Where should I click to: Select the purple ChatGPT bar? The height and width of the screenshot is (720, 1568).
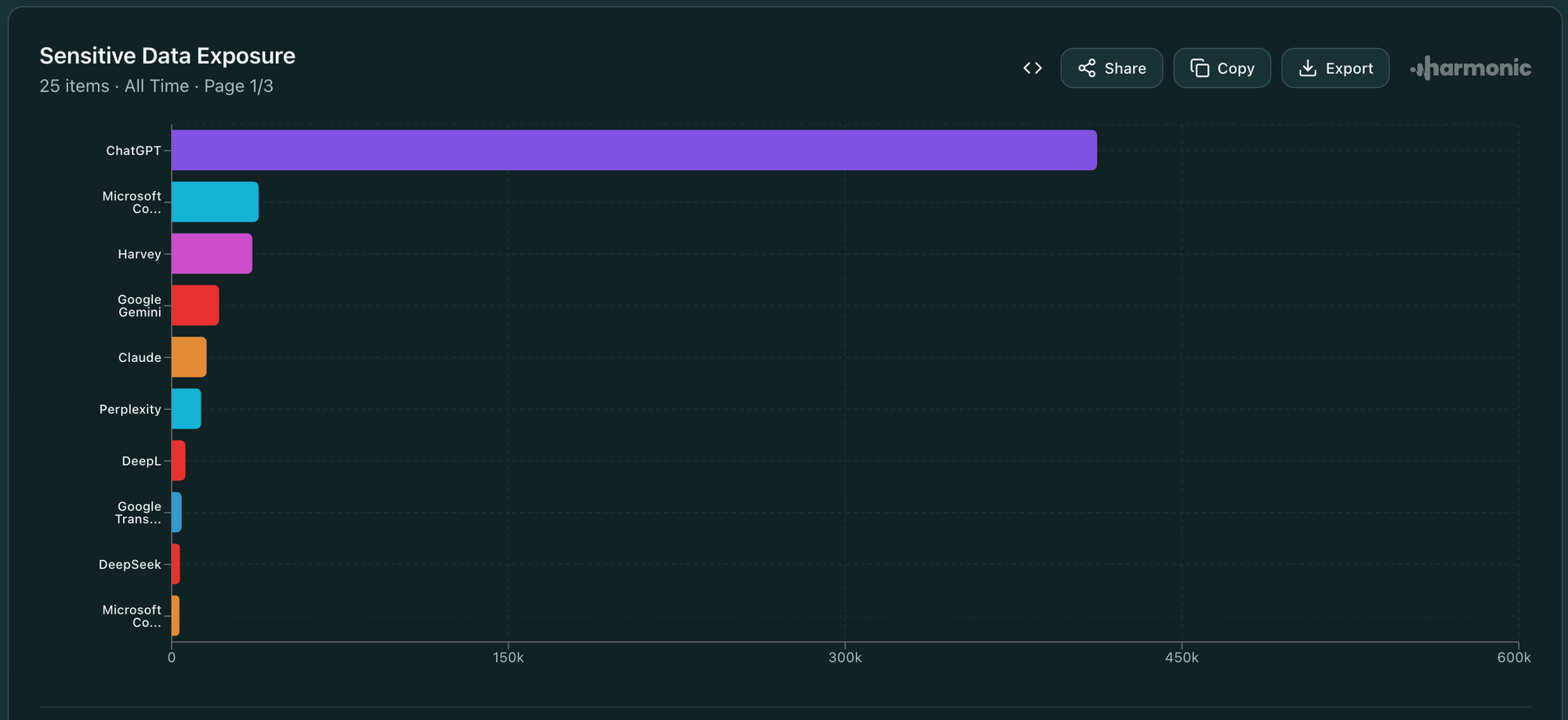[633, 150]
